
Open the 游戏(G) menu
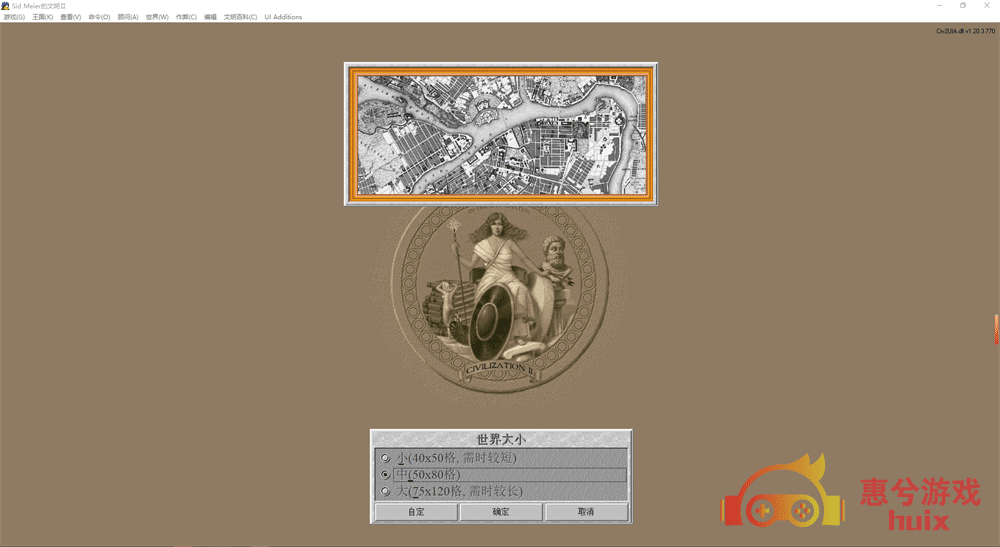[14, 17]
